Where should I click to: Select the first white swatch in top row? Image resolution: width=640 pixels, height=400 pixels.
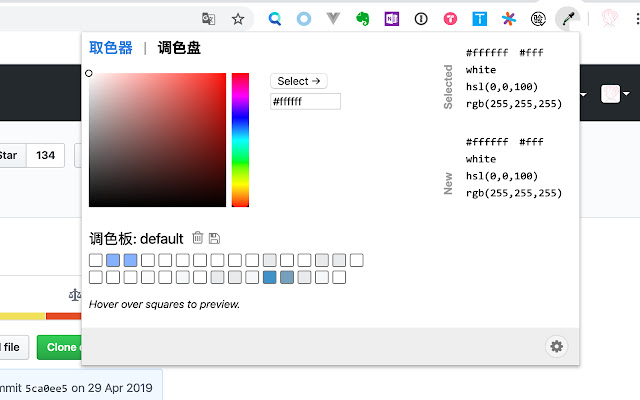pyautogui.click(x=96, y=260)
